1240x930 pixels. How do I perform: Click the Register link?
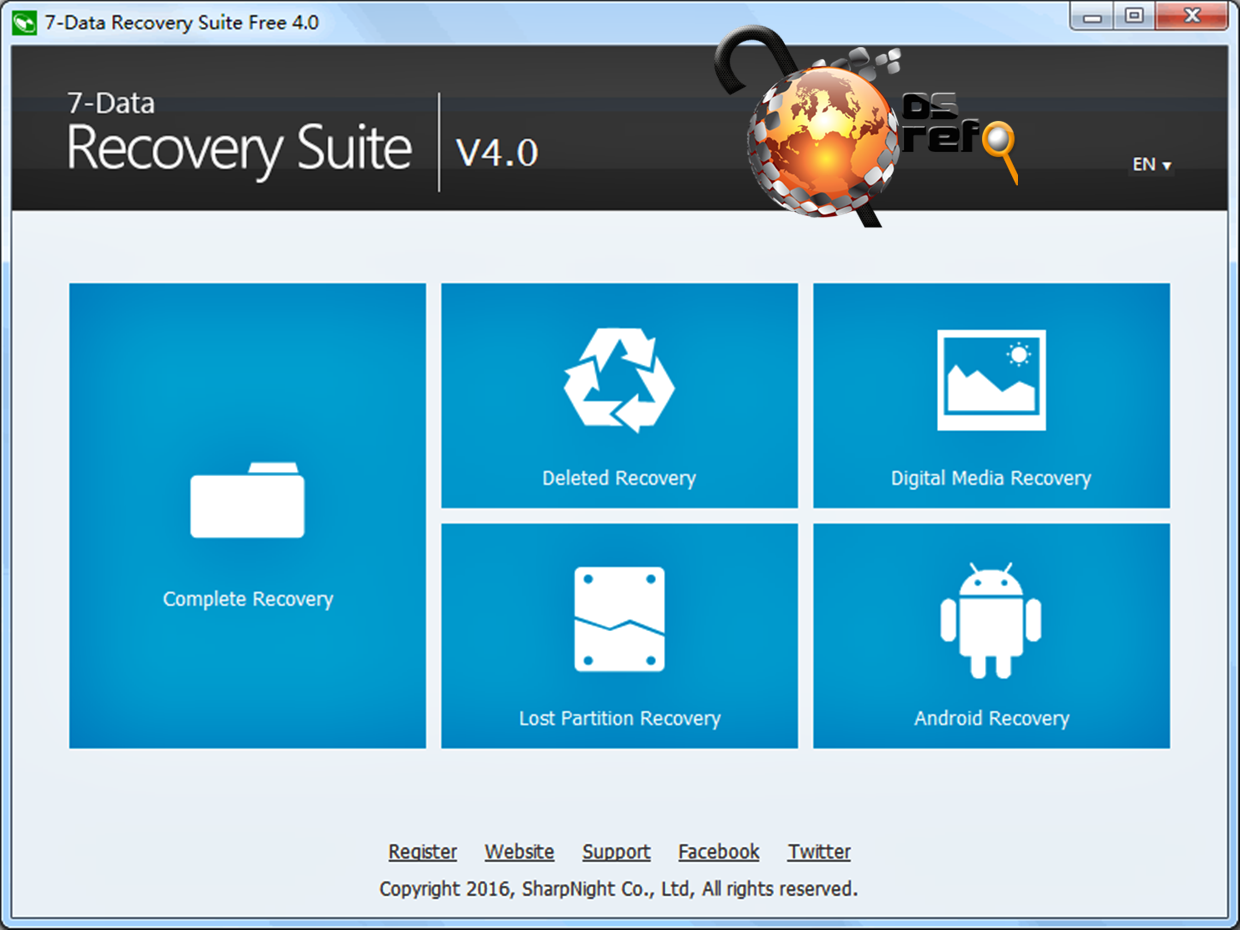423,852
